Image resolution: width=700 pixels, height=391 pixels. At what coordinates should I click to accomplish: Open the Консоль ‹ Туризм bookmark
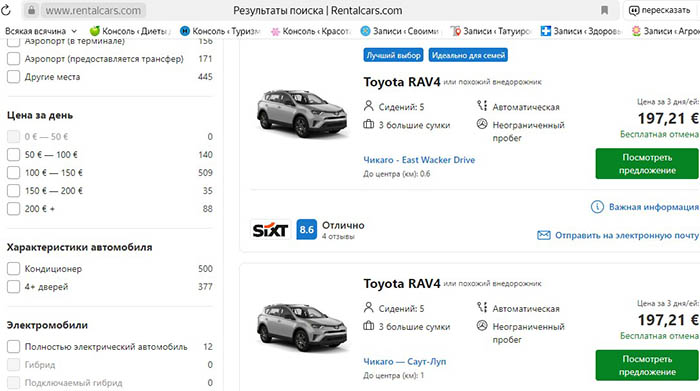pyautogui.click(x=220, y=31)
